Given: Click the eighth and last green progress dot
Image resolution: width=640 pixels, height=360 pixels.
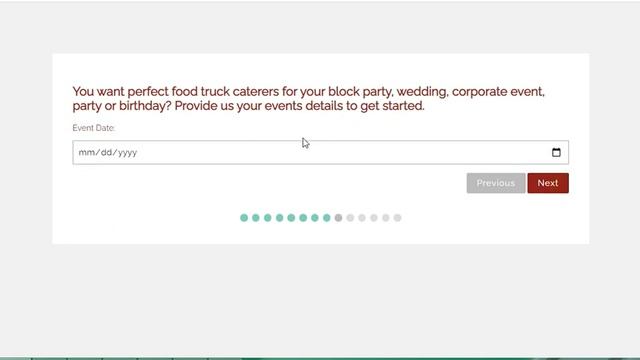Looking at the screenshot, I should (327, 218).
